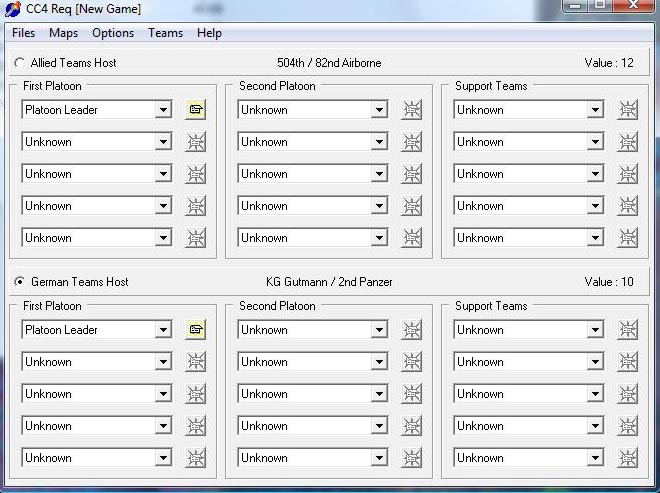The width and height of the screenshot is (660, 493).
Task: Click team icon in German First Platoon fourth row
Action: 195,426
